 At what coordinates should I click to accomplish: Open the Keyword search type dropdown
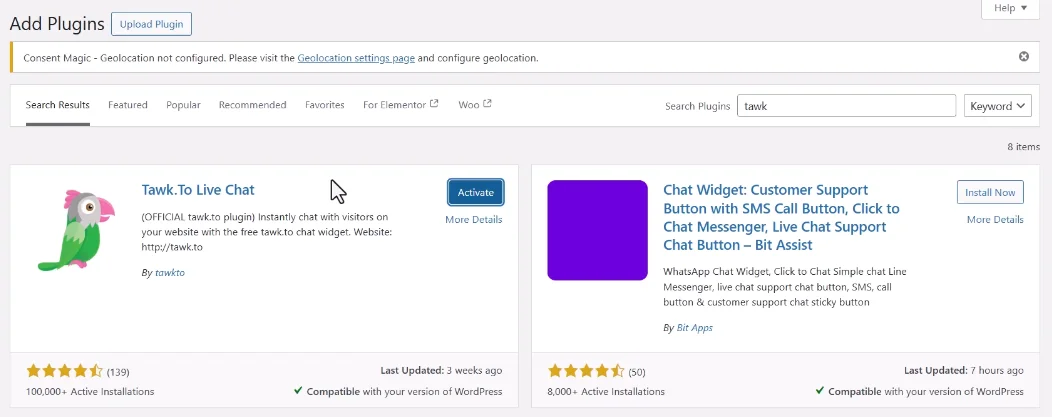[998, 106]
